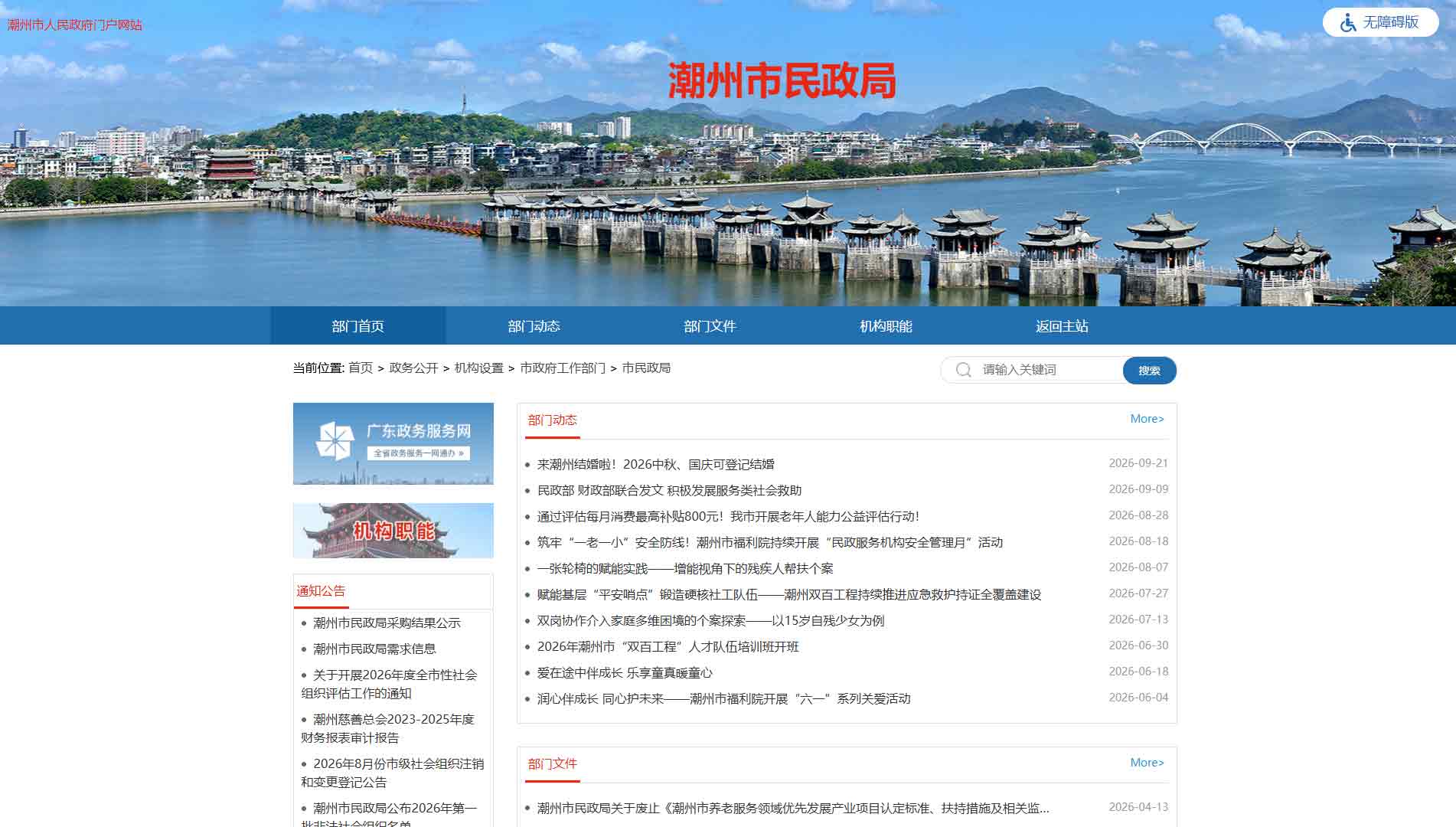Select the 部门首页 navigation tab
The height and width of the screenshot is (827, 1456).
pos(358,326)
